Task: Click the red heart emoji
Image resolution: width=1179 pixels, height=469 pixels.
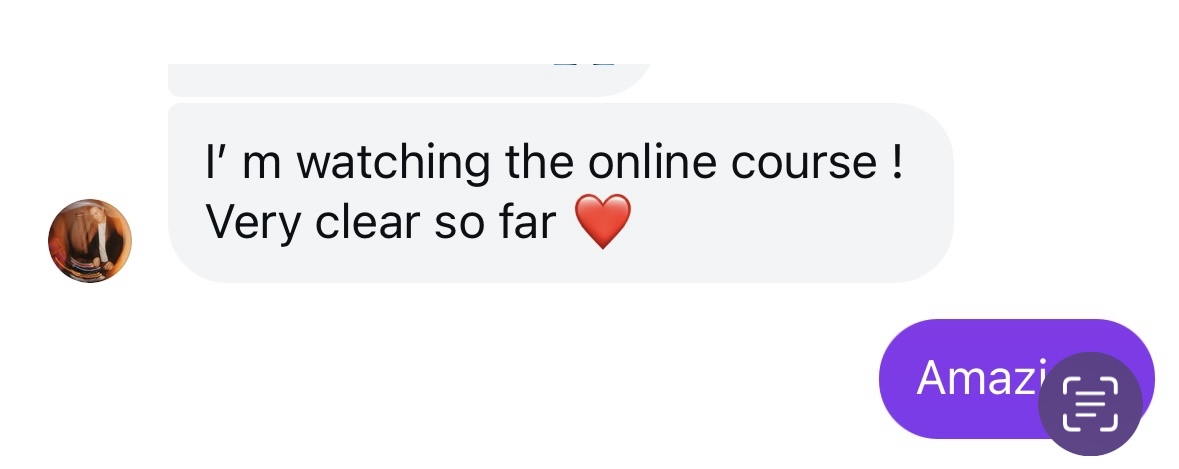Action: coord(603,221)
